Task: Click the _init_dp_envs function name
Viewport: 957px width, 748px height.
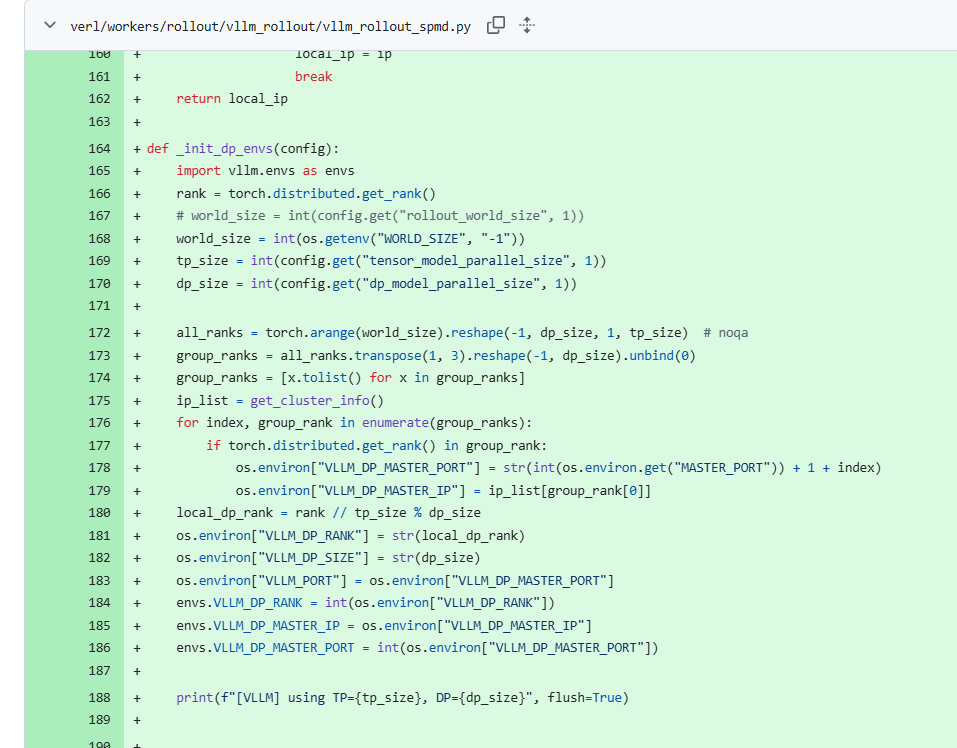Action: point(224,148)
